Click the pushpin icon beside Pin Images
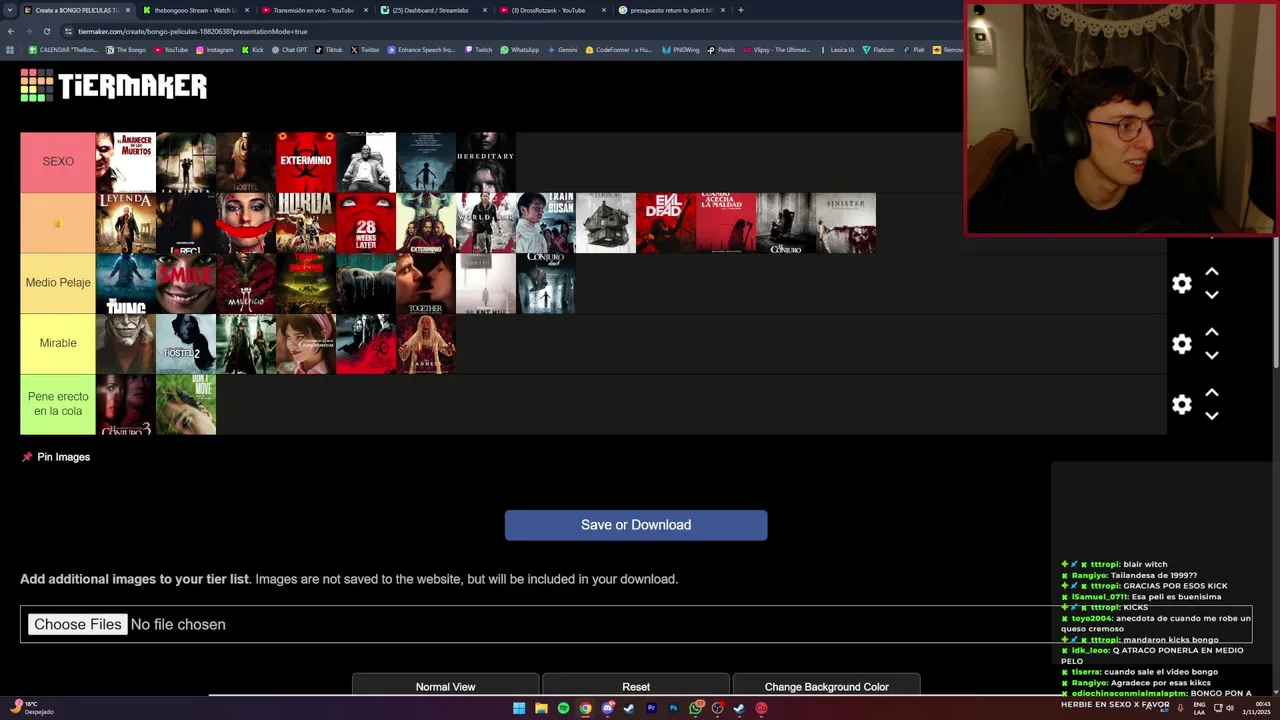 point(27,457)
